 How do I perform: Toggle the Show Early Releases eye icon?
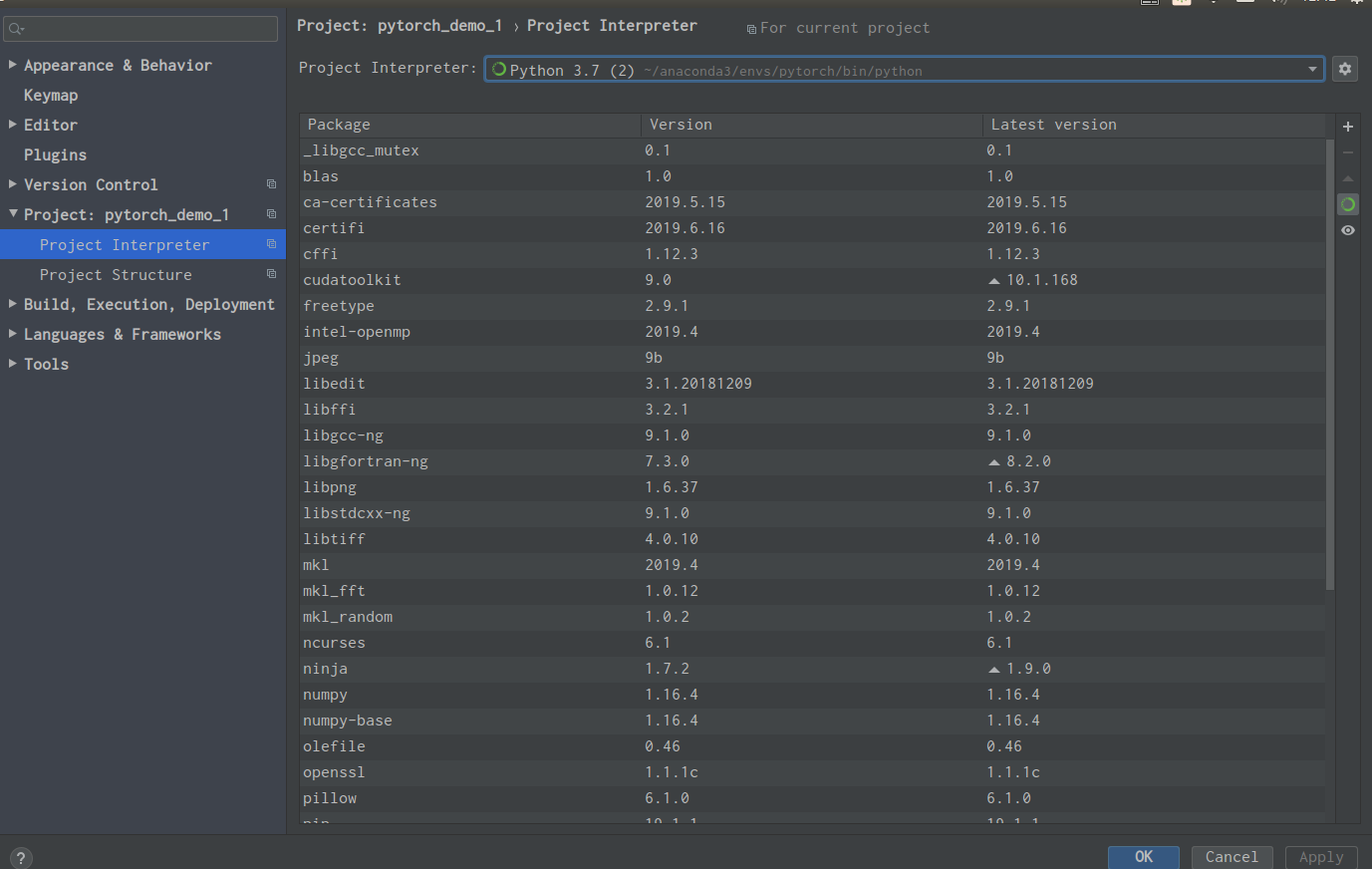[x=1348, y=229]
